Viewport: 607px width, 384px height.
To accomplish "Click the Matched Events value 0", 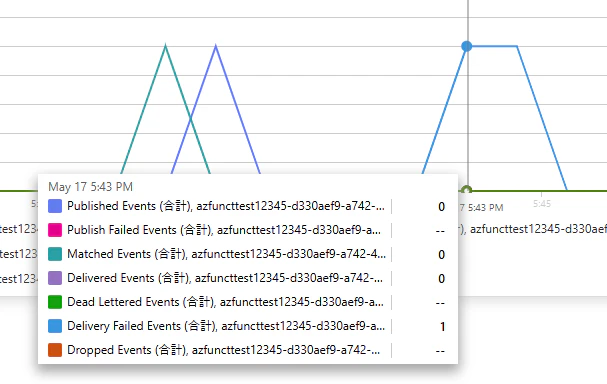I will [x=441, y=255].
